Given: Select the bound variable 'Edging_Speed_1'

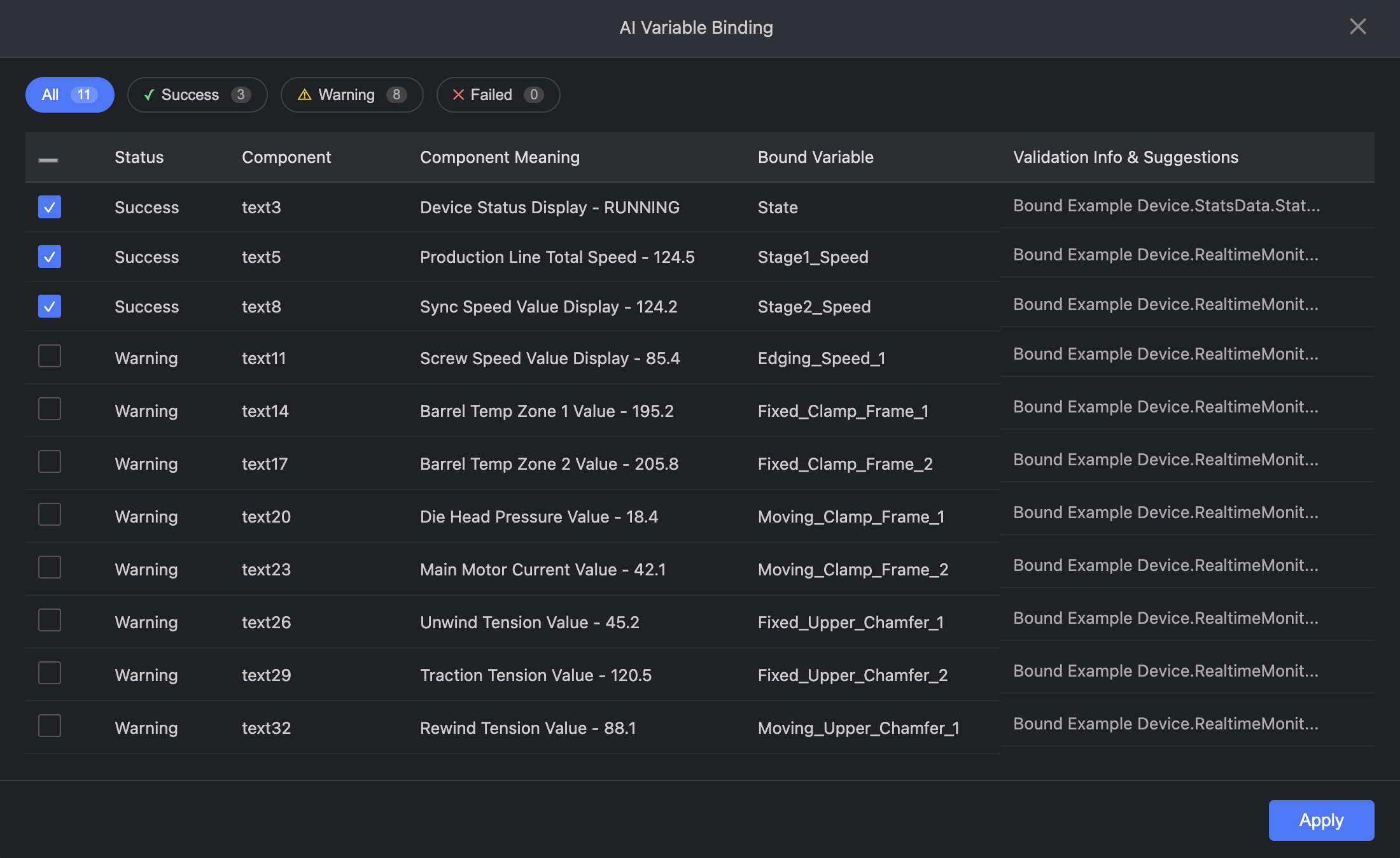Looking at the screenshot, I should [x=822, y=358].
